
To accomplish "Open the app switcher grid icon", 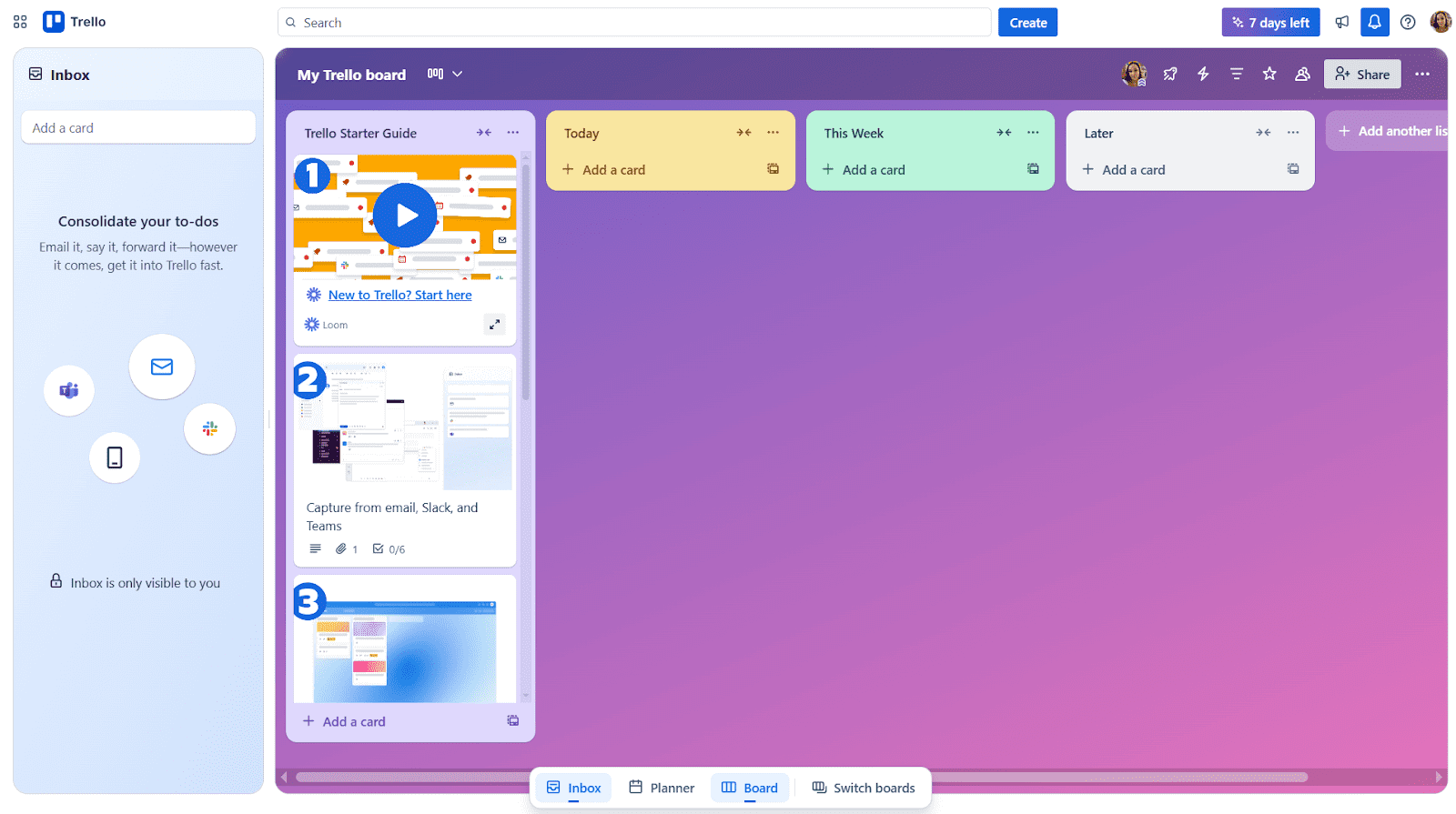I will [20, 22].
